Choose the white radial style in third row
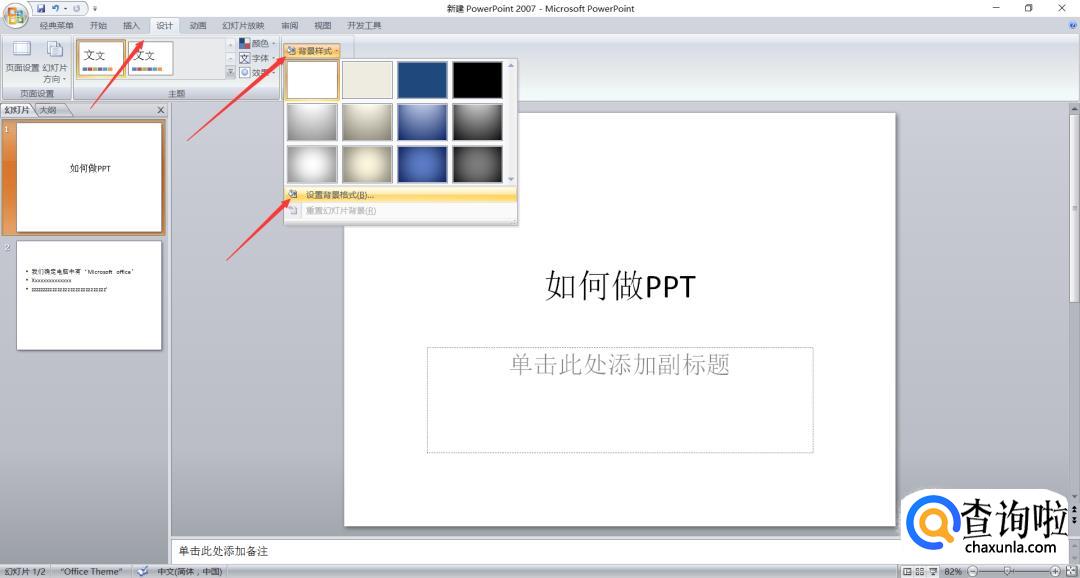The width and height of the screenshot is (1080, 578). tap(312, 164)
